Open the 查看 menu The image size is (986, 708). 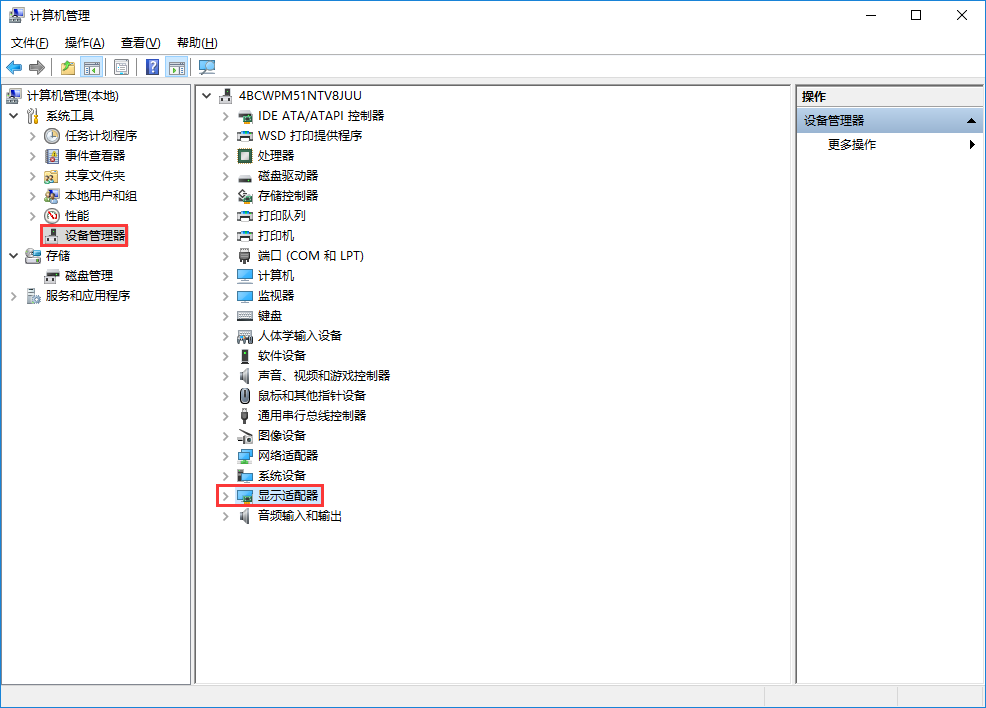pyautogui.click(x=140, y=42)
